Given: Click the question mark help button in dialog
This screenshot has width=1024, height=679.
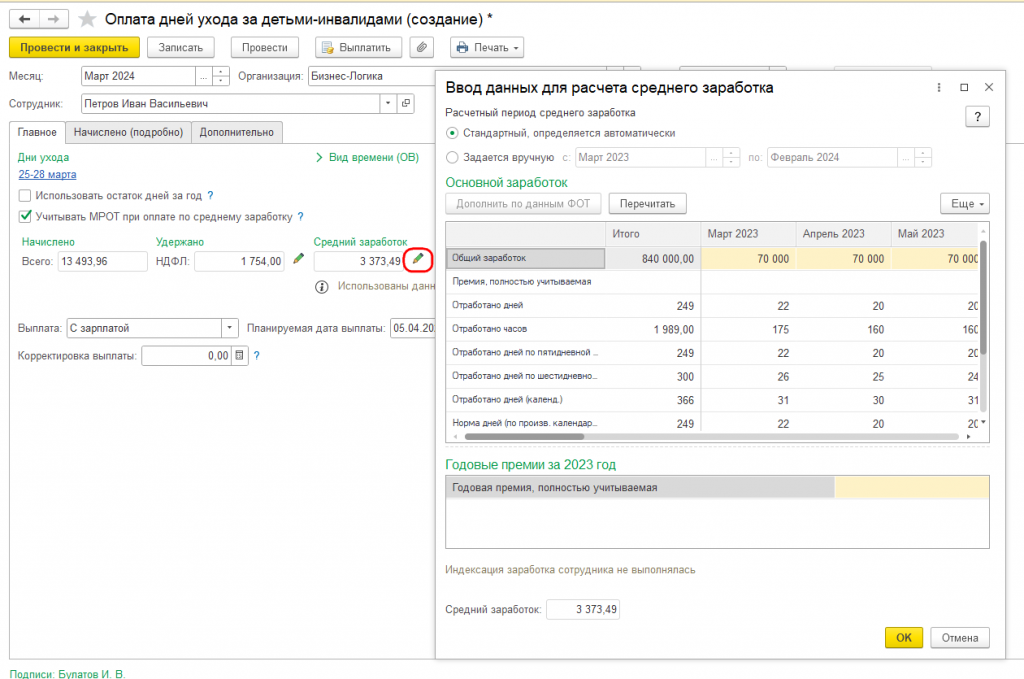Looking at the screenshot, I should pos(977,117).
